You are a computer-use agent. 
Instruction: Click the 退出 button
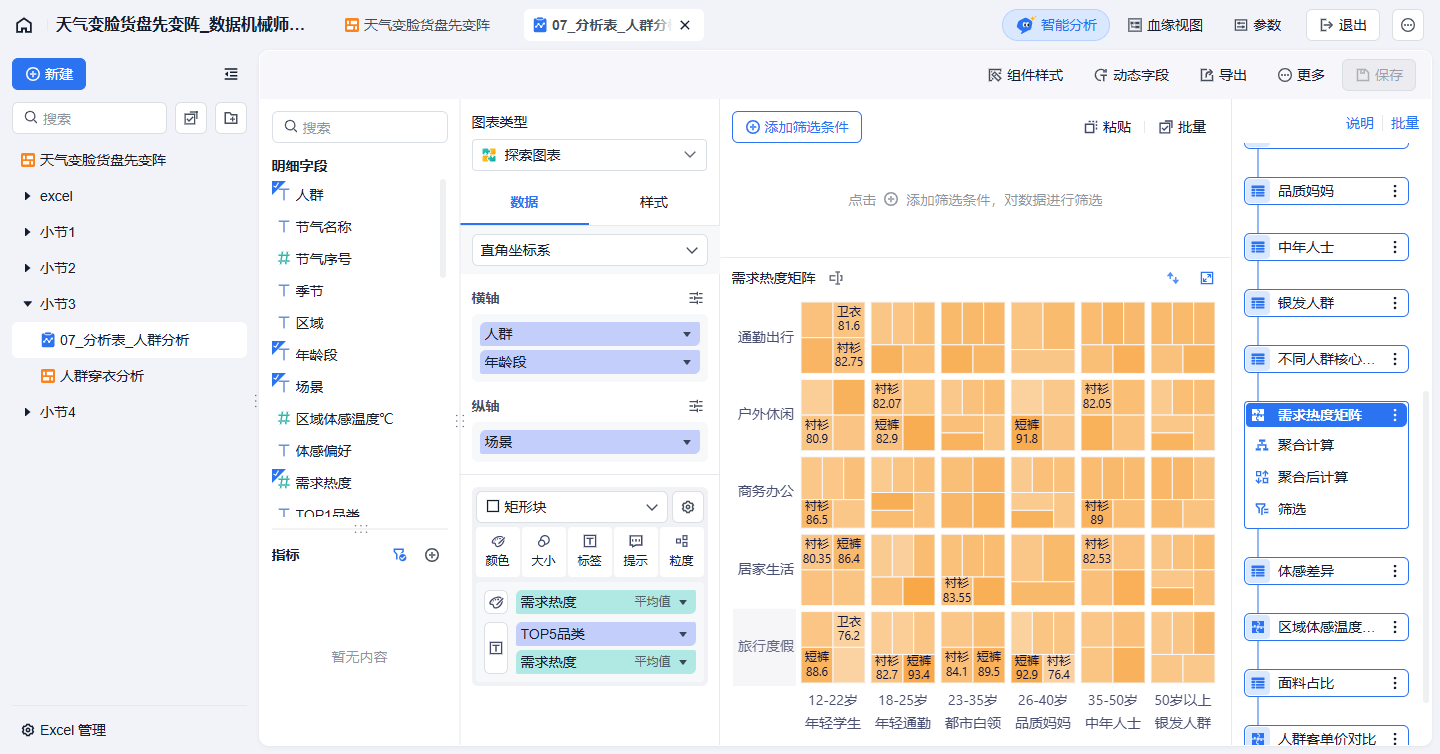(x=1343, y=25)
